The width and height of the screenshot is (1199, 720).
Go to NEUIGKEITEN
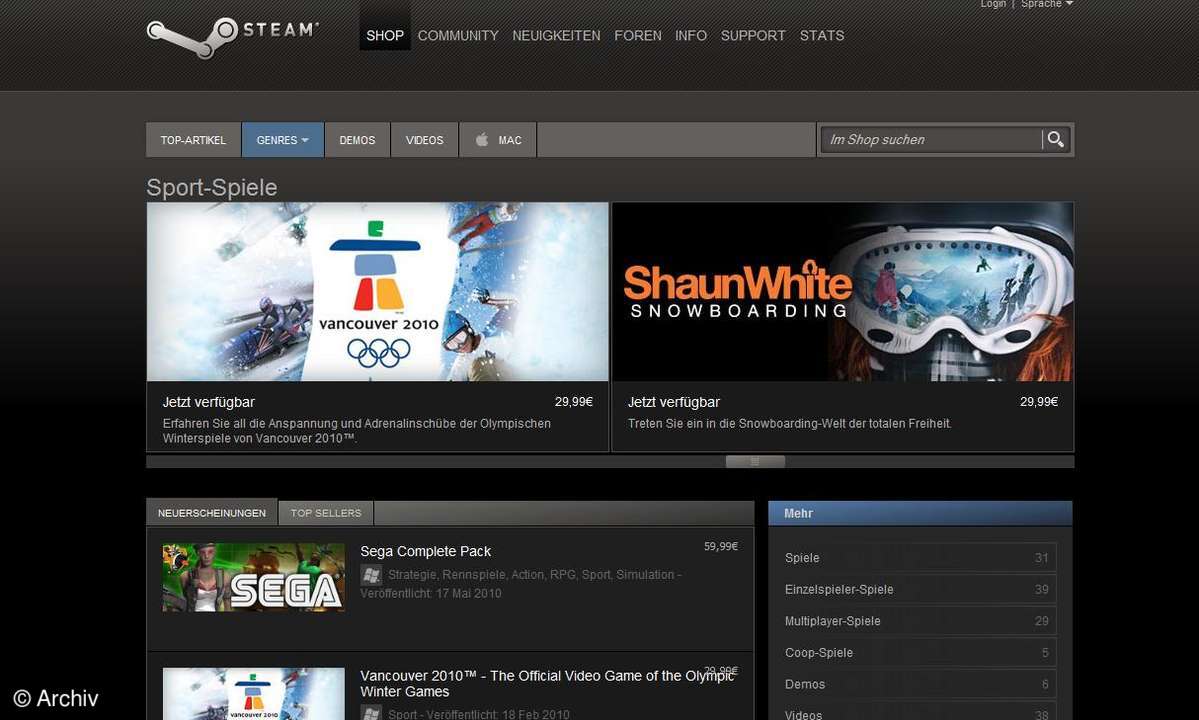point(556,35)
